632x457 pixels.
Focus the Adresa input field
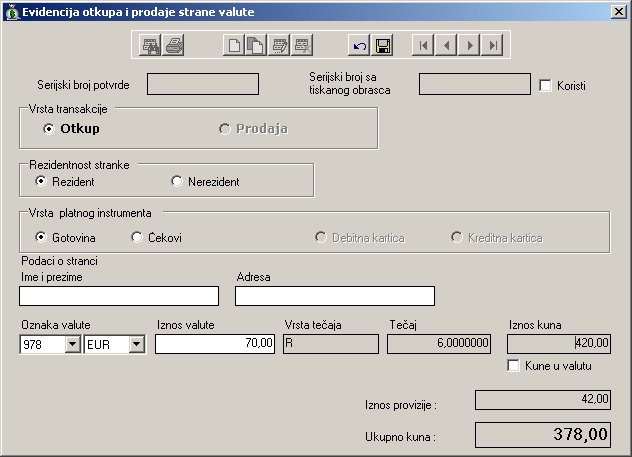[x=334, y=296]
